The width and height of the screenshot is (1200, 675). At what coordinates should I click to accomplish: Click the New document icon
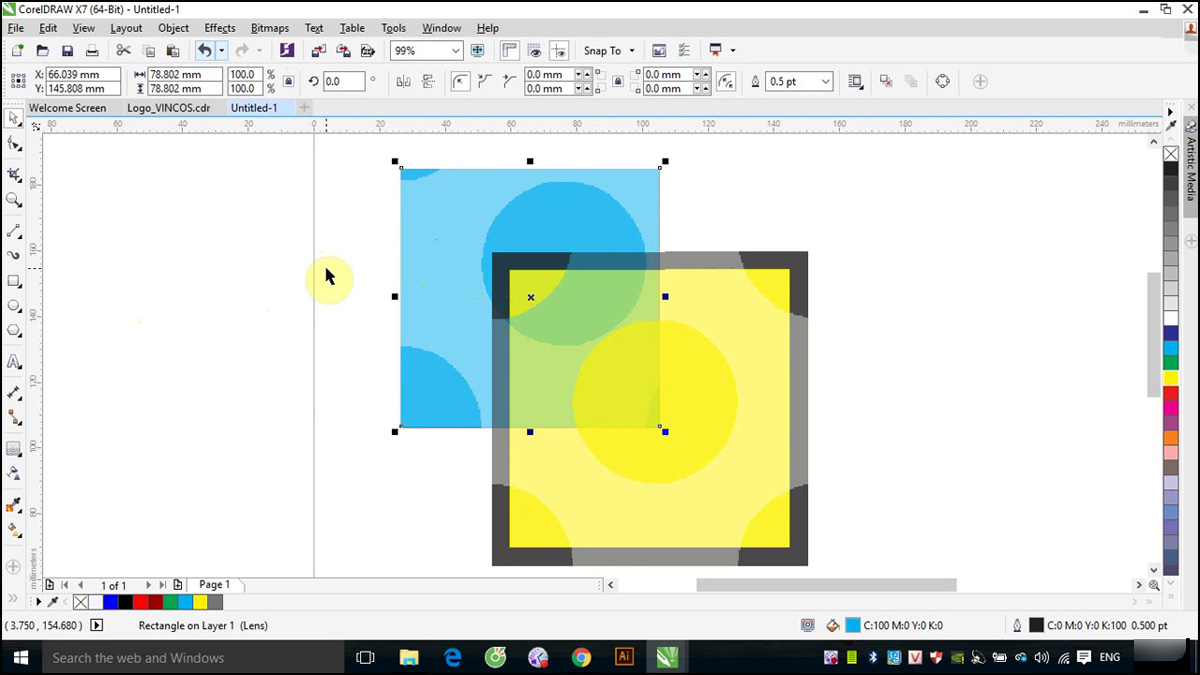(17, 50)
